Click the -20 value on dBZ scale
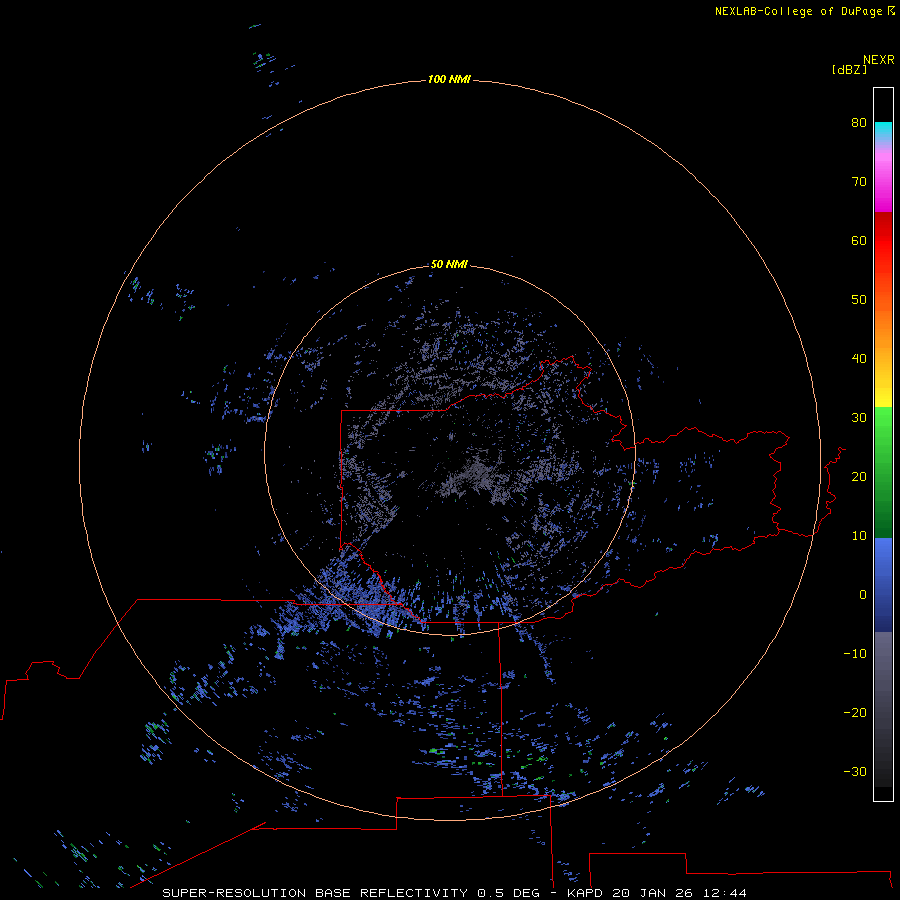Image resolution: width=900 pixels, height=900 pixels. click(855, 712)
